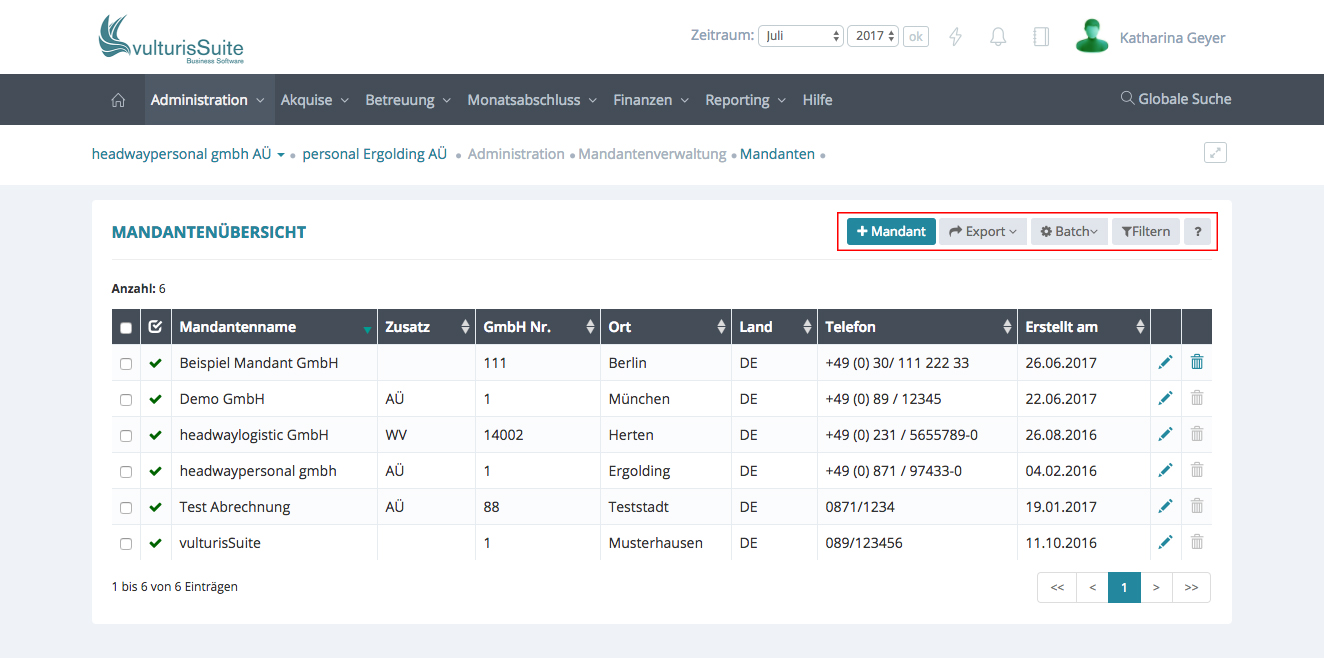The image size is (1324, 658).
Task: Delete Beispiel Mandant GmbH via trash icon
Action: [x=1197, y=363]
